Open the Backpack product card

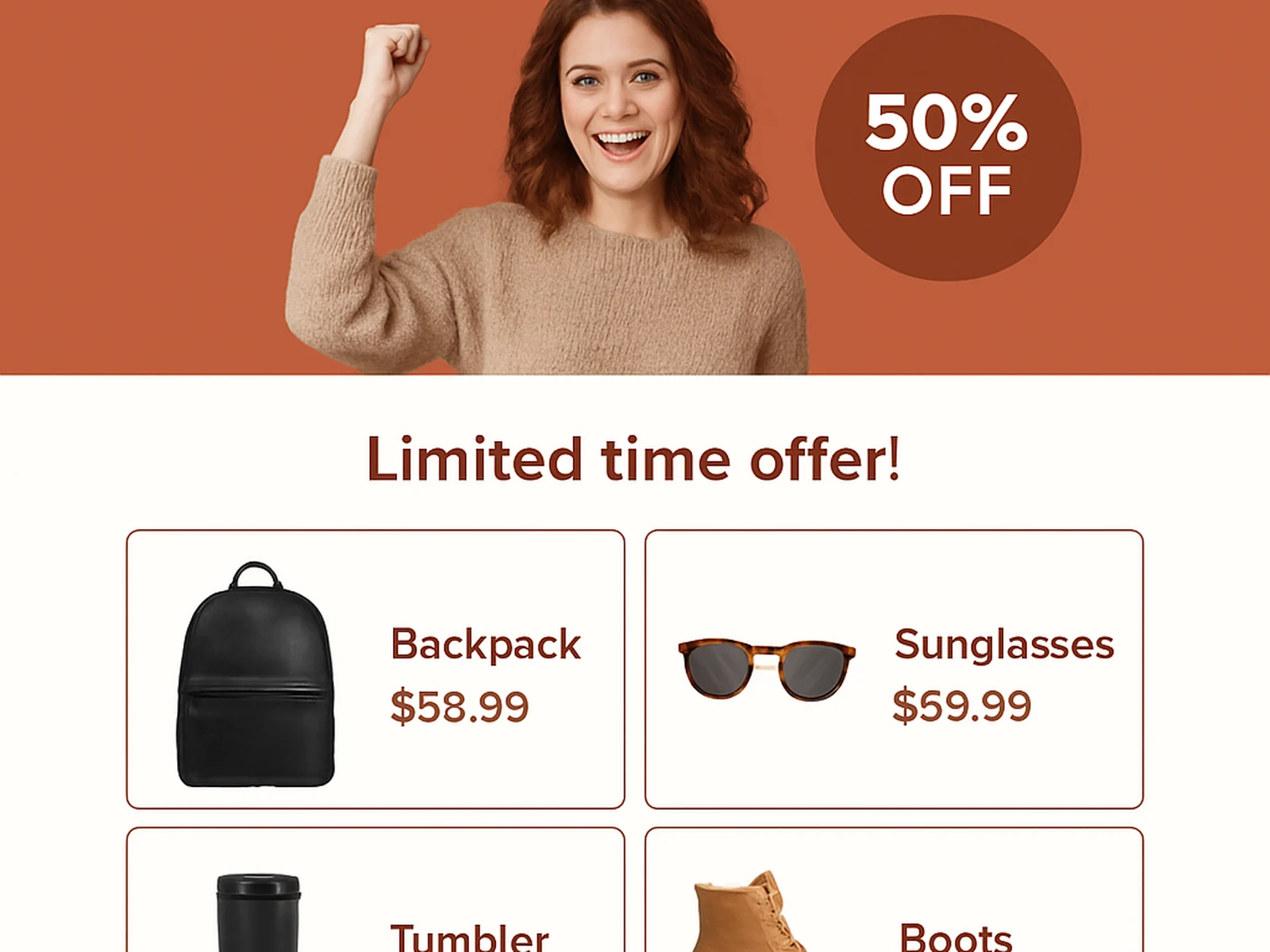375,670
